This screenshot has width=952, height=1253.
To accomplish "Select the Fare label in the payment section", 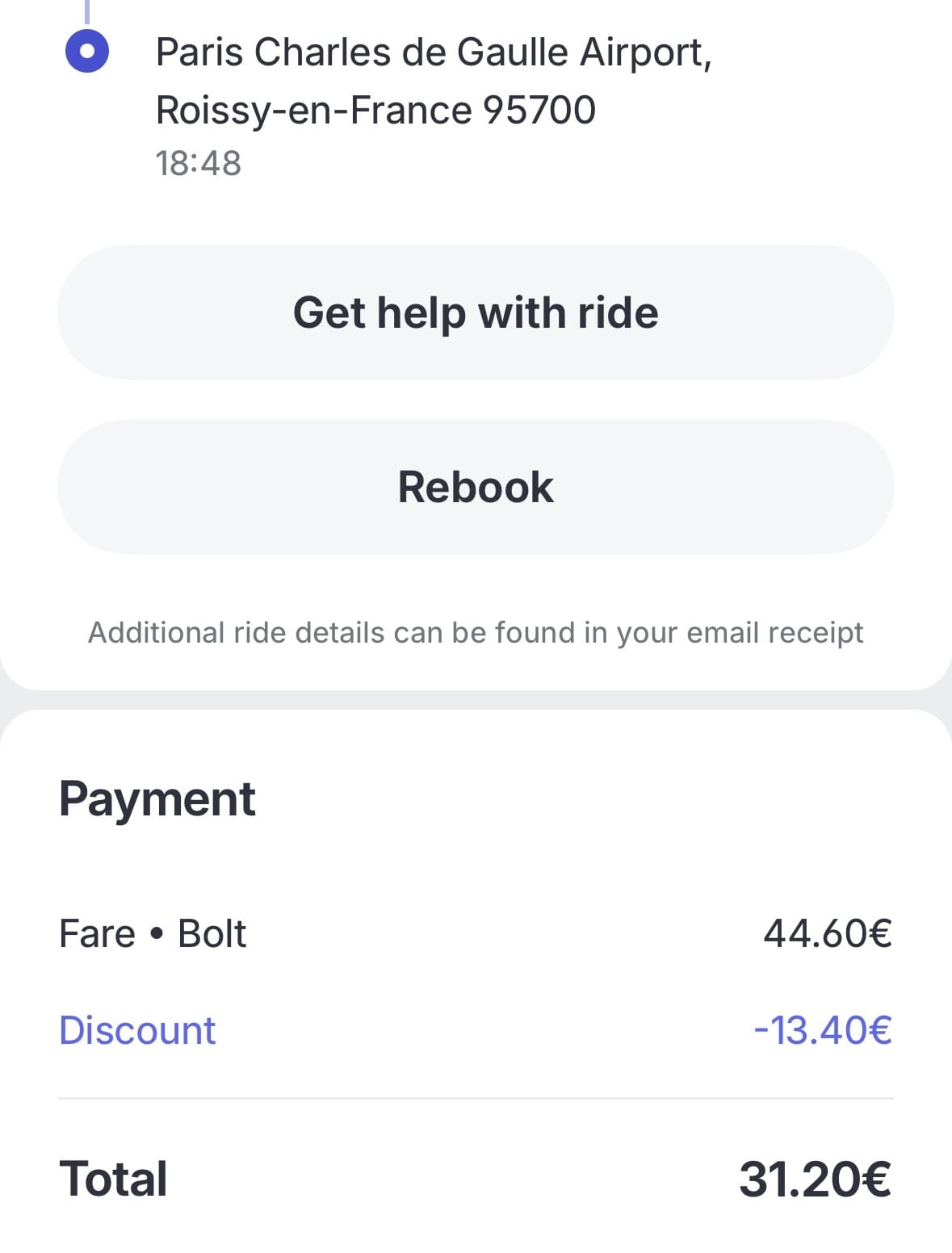I will click(x=97, y=934).
